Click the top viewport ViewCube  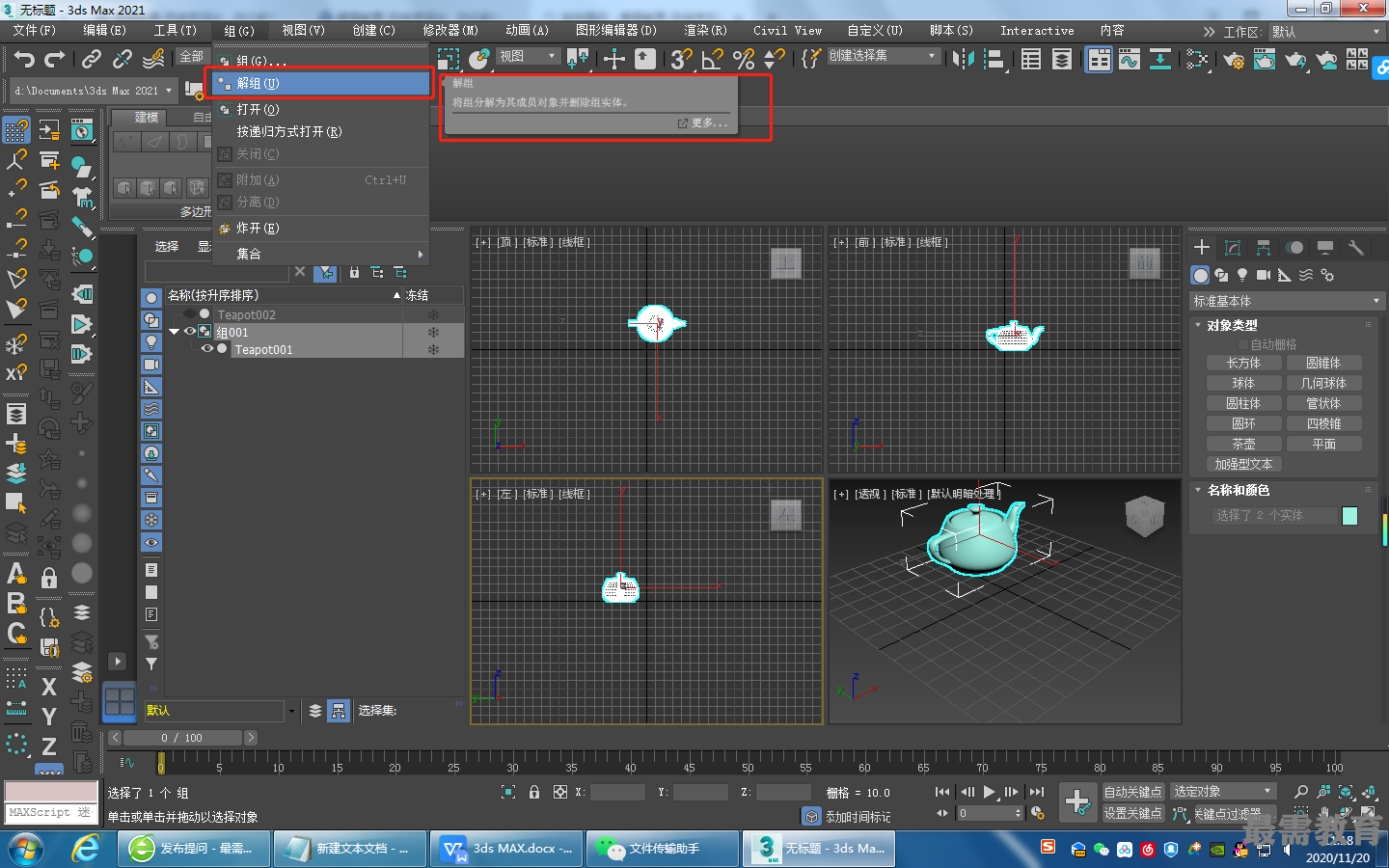click(786, 263)
